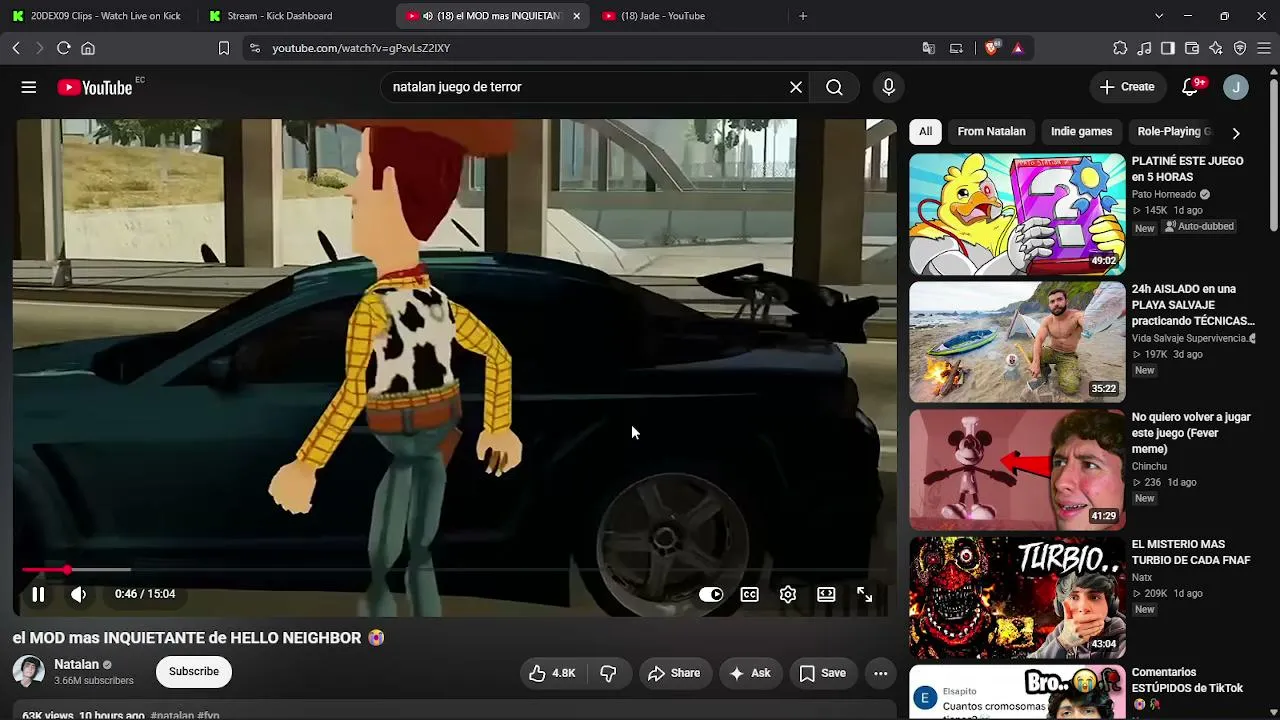Toggle the browser sidebar panel
Screen dimensions: 1280x720
pos(1168,48)
